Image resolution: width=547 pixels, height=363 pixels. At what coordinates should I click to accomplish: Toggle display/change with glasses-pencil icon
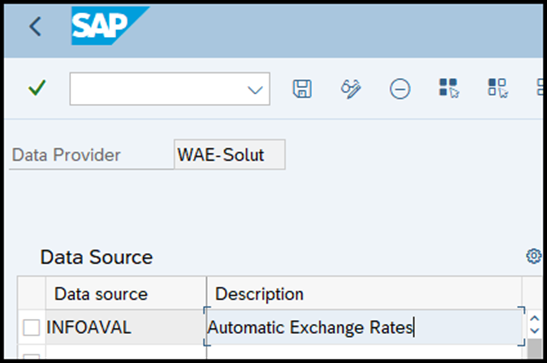351,89
